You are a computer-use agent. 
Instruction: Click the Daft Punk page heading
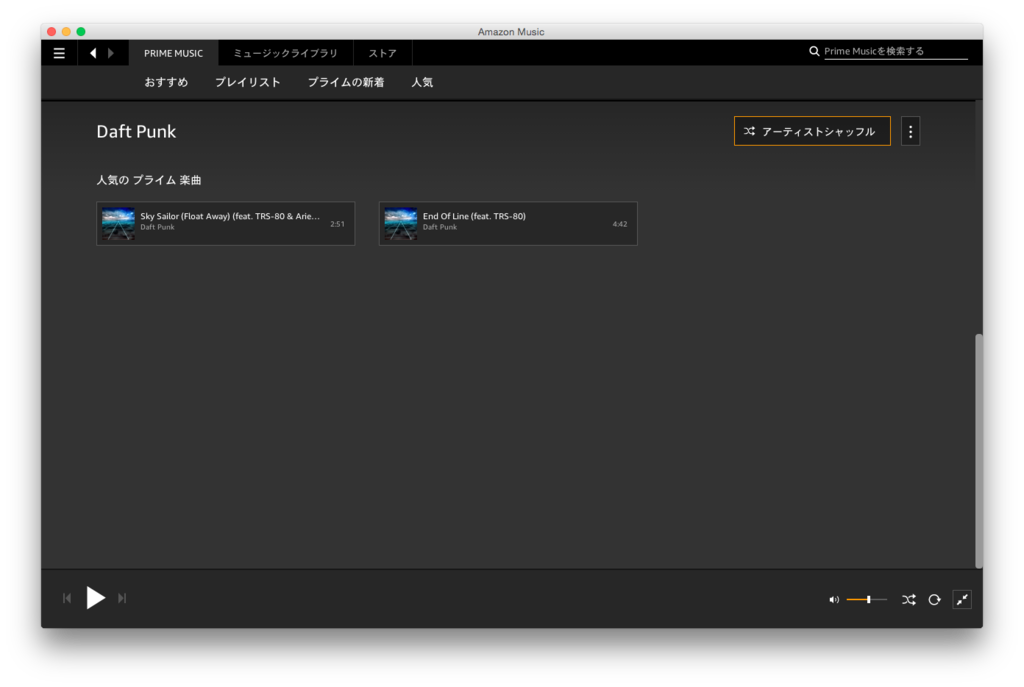pos(136,131)
